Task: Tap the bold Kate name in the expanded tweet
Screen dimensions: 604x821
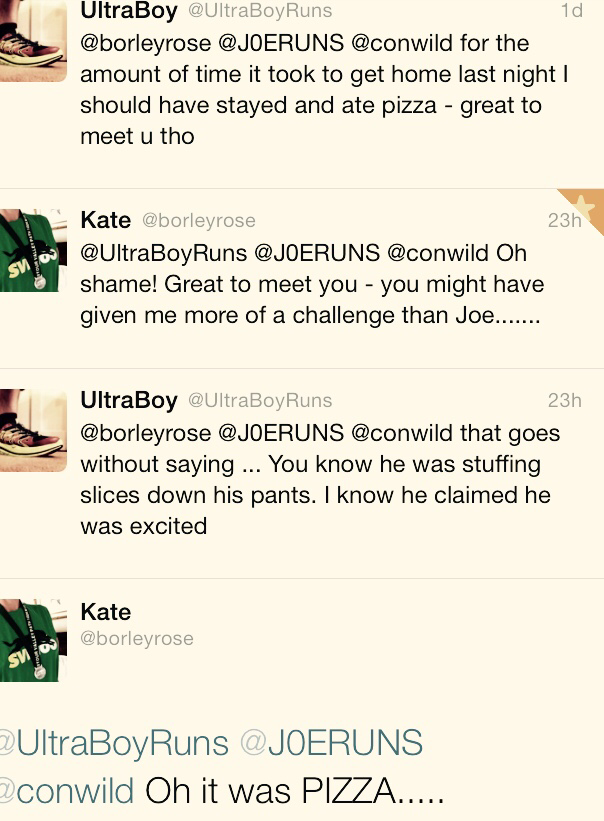Action: coord(105,611)
